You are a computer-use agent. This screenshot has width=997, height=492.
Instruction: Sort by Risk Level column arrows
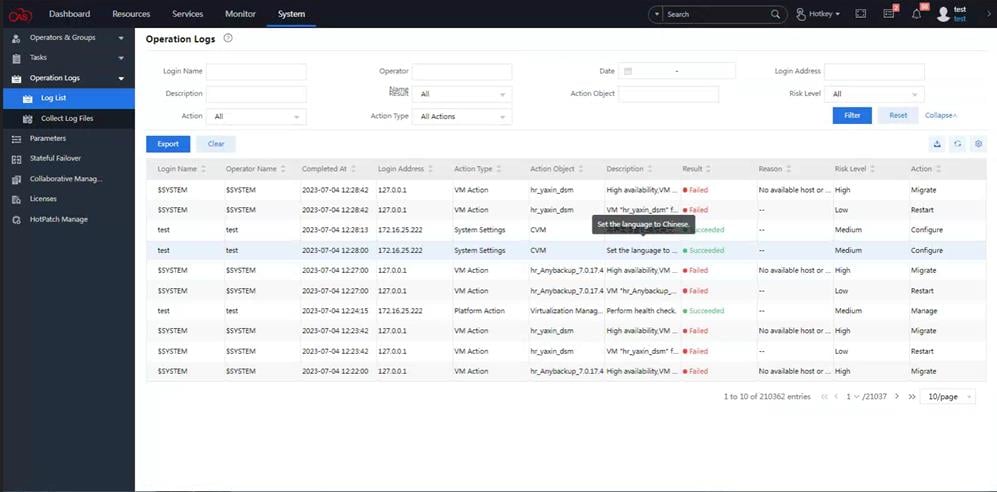click(872, 169)
